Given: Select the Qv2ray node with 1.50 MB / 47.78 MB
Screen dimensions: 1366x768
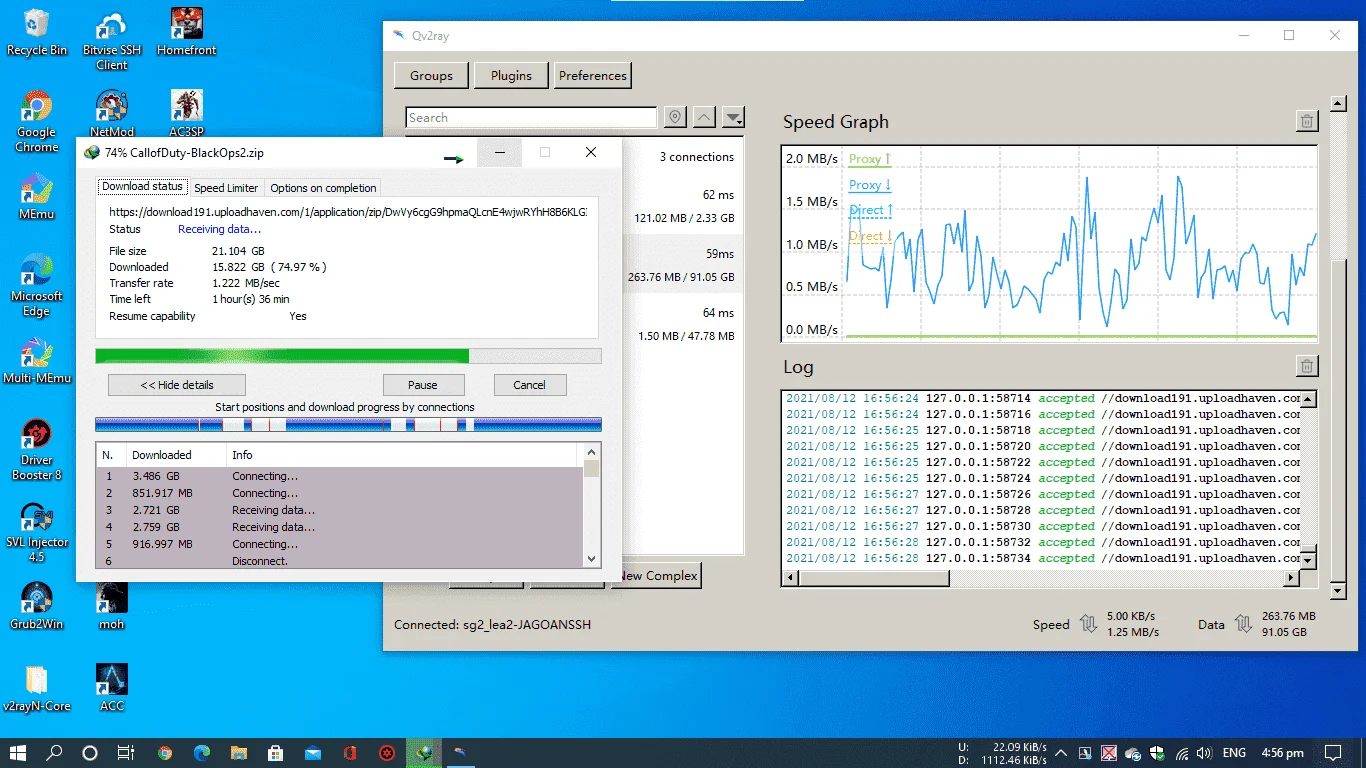Looking at the screenshot, I should tap(682, 324).
